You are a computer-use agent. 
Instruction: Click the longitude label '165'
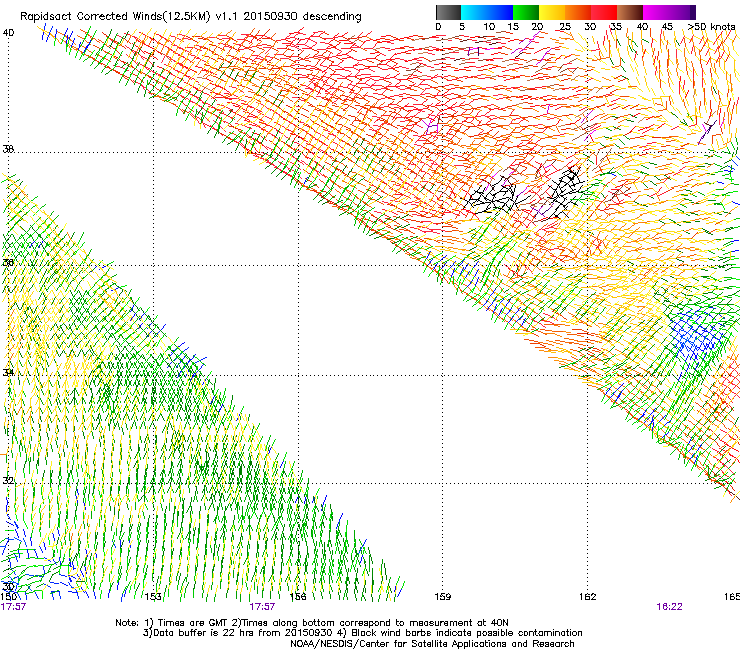click(732, 597)
